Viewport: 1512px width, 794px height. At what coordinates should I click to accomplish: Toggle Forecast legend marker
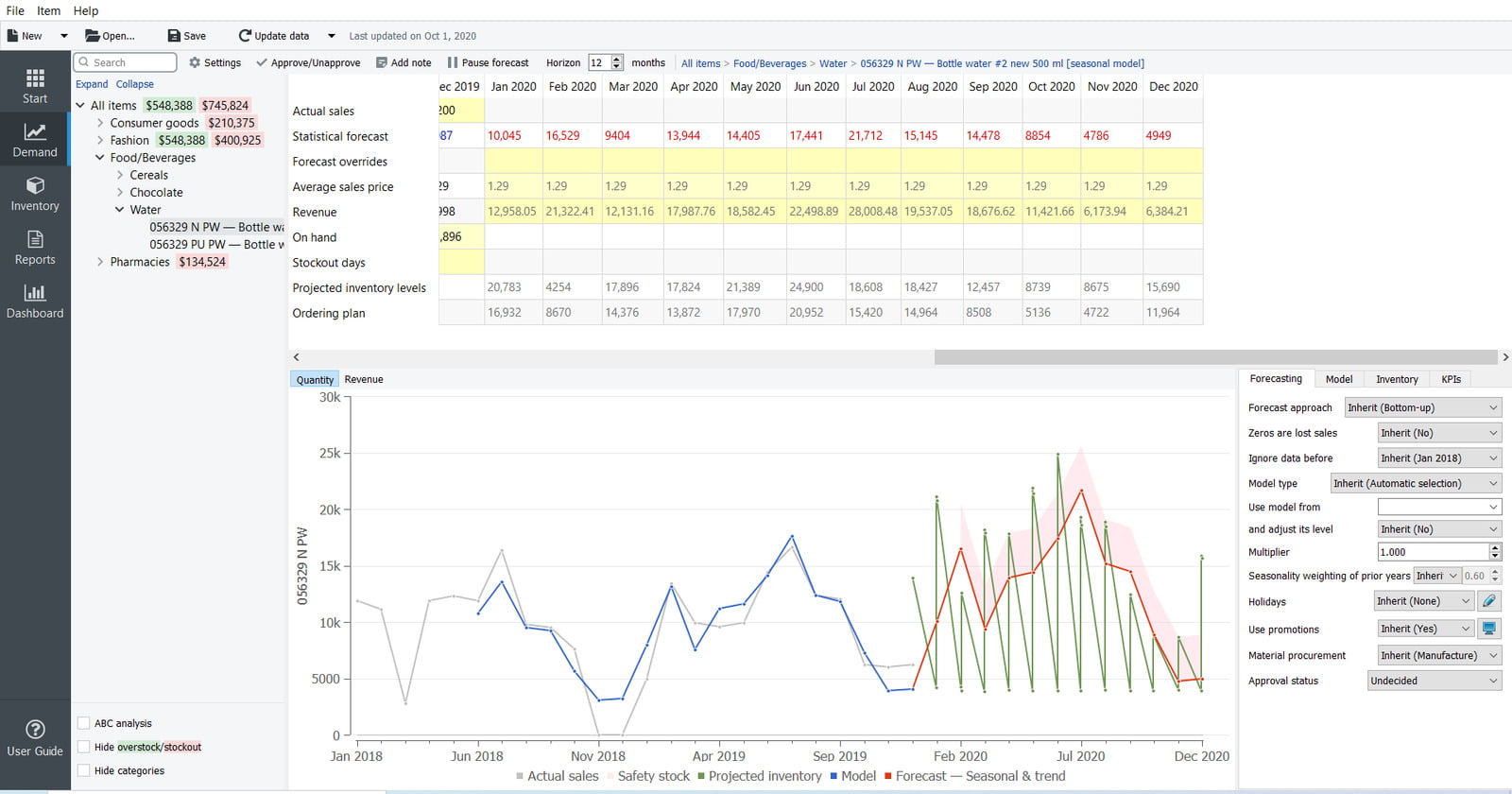point(888,776)
